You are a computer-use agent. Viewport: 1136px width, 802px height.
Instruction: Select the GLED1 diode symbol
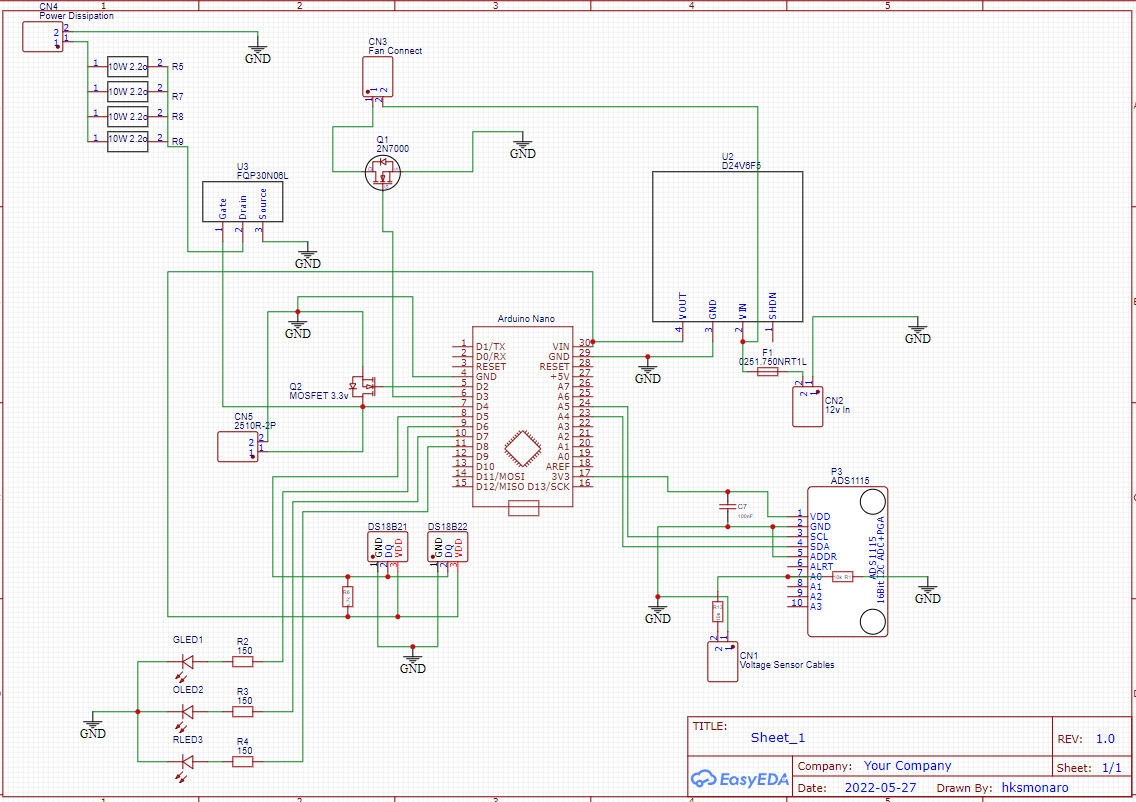pyautogui.click(x=186, y=659)
